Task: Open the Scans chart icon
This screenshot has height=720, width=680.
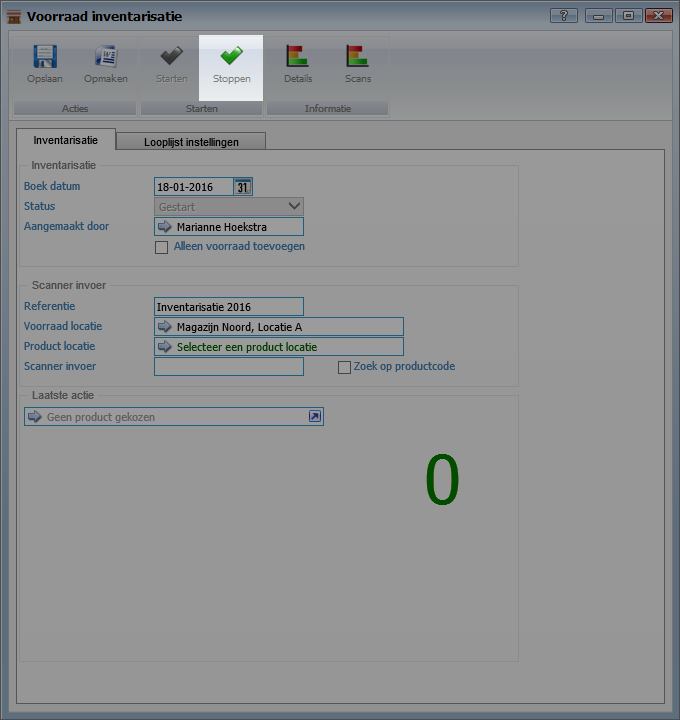Action: coord(357,57)
